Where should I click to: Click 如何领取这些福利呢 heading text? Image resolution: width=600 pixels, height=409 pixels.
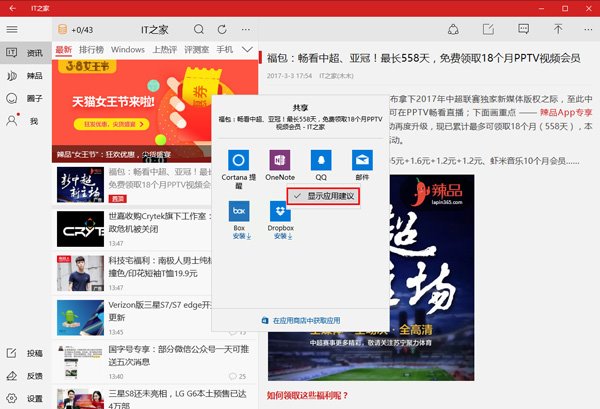pyautogui.click(x=308, y=396)
